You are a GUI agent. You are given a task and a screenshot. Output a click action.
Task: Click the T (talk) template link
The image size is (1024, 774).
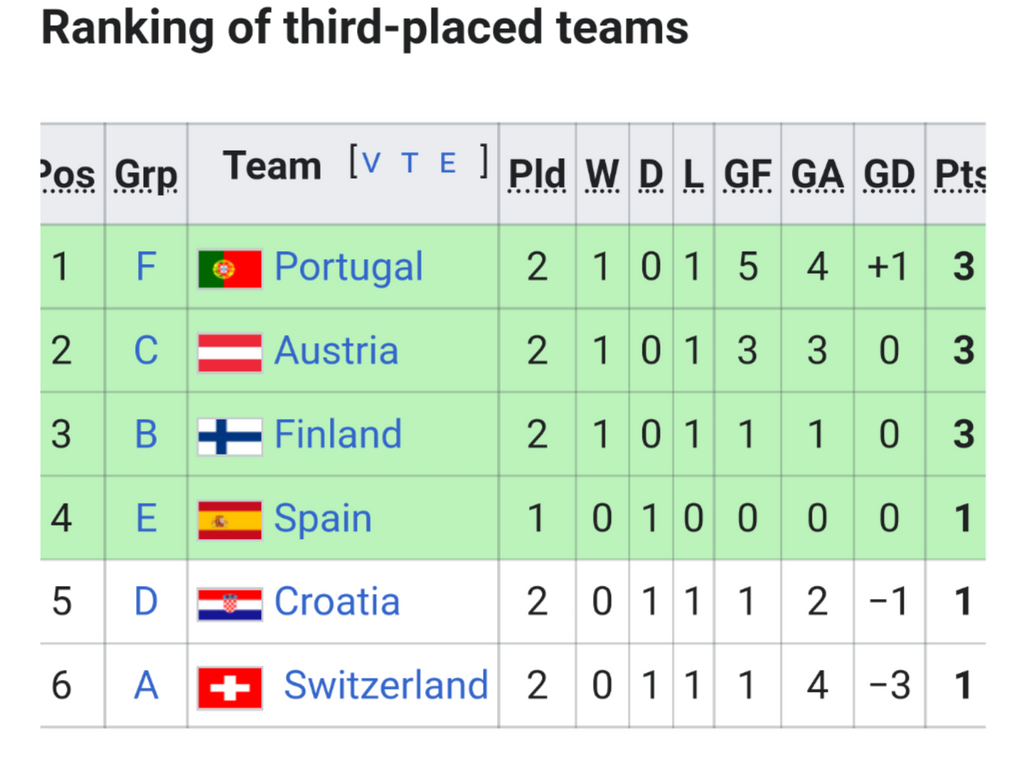(409, 164)
